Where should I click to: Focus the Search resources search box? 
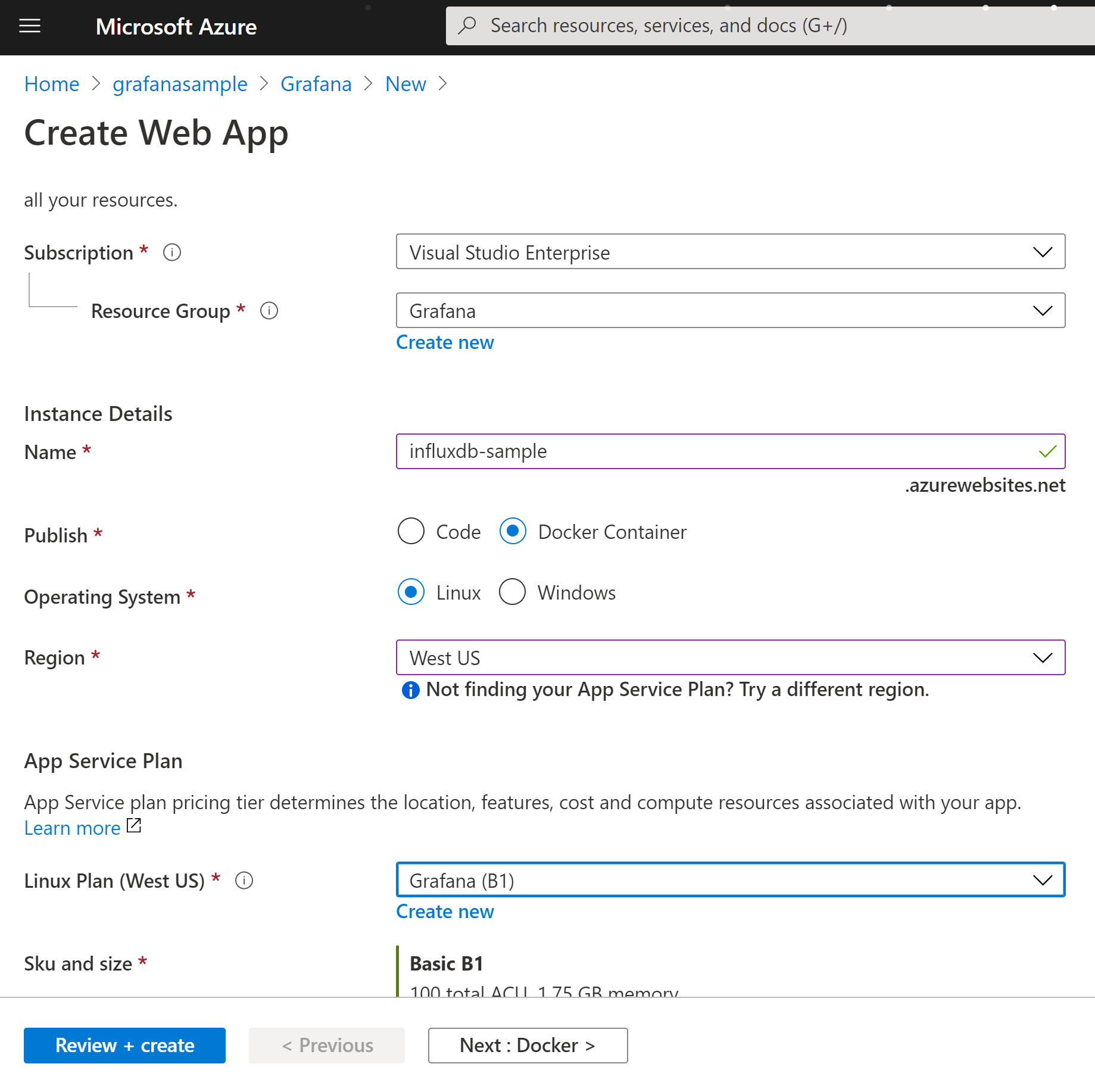(x=770, y=26)
